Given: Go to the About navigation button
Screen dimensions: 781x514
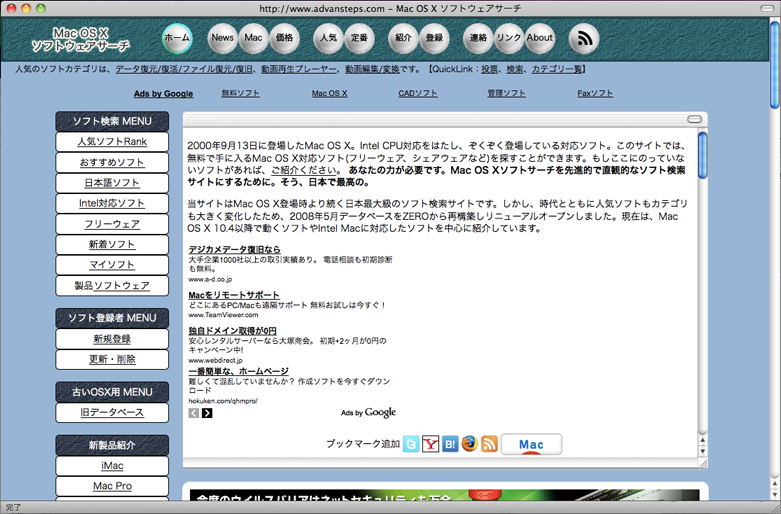Looking at the screenshot, I should tap(540, 38).
